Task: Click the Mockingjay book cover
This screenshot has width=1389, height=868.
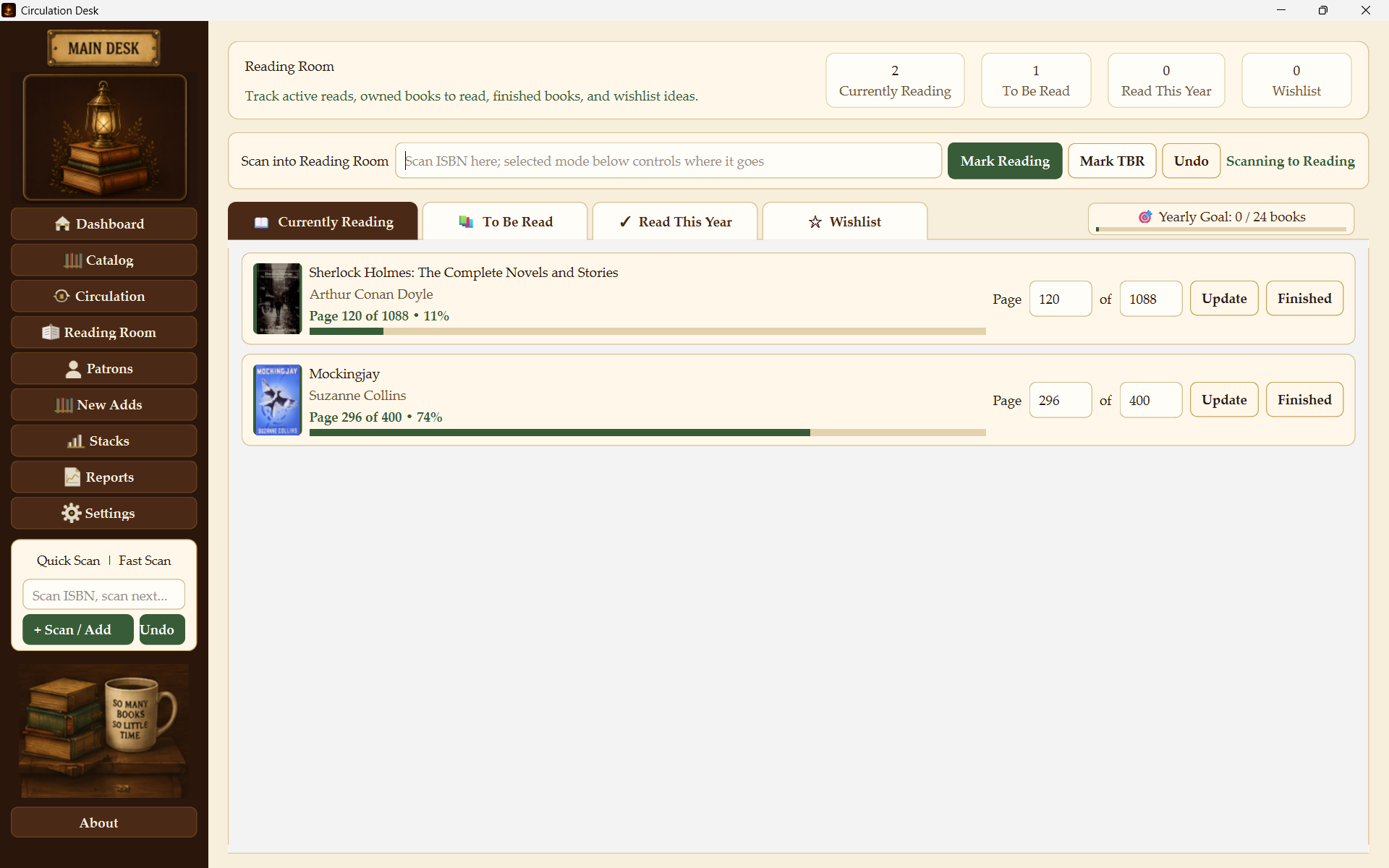Action: coord(277,399)
